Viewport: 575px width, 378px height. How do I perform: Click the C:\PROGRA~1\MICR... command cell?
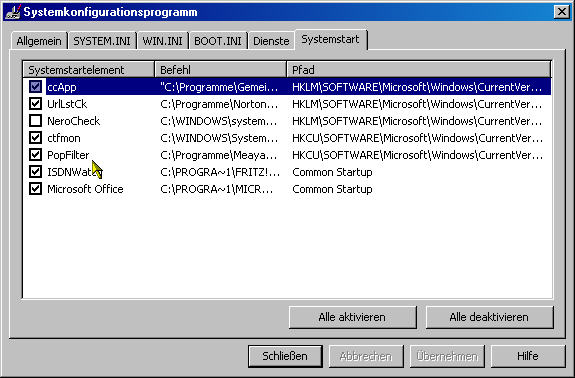coord(216,189)
